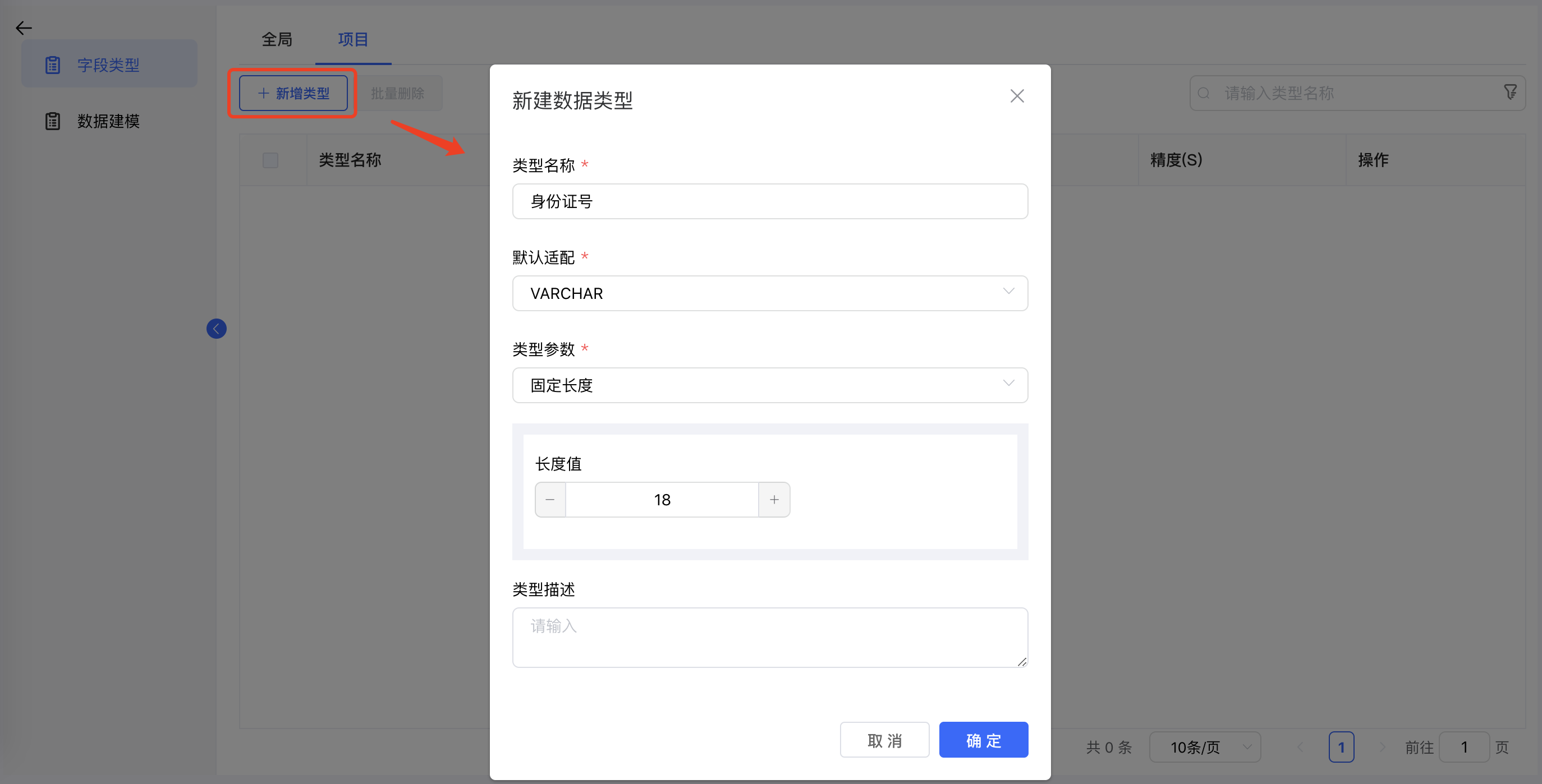Image resolution: width=1542 pixels, height=784 pixels.
Task: Increase 长度值 using the plus stepper
Action: [774, 499]
